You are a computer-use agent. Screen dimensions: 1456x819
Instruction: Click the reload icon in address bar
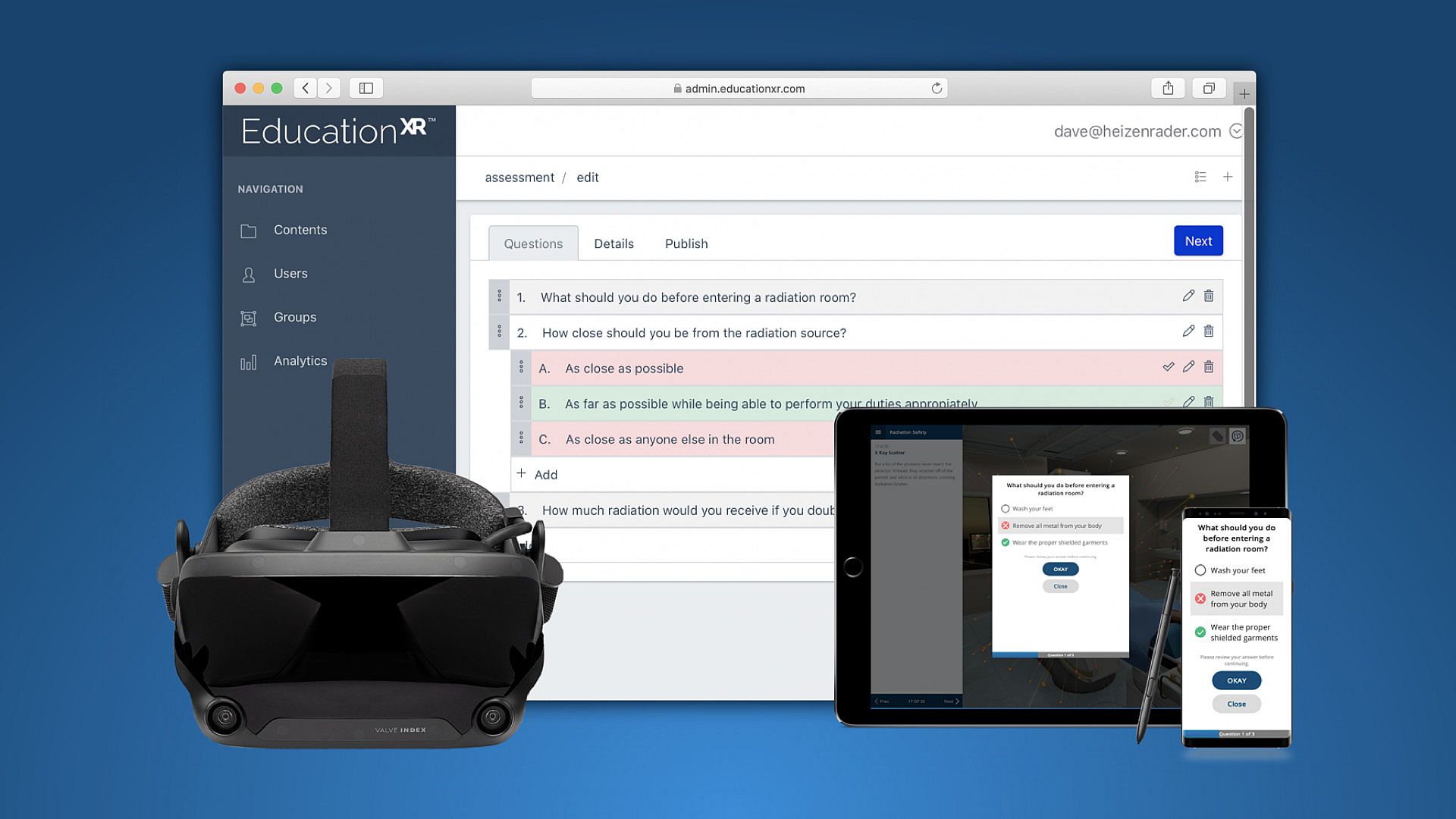click(937, 88)
